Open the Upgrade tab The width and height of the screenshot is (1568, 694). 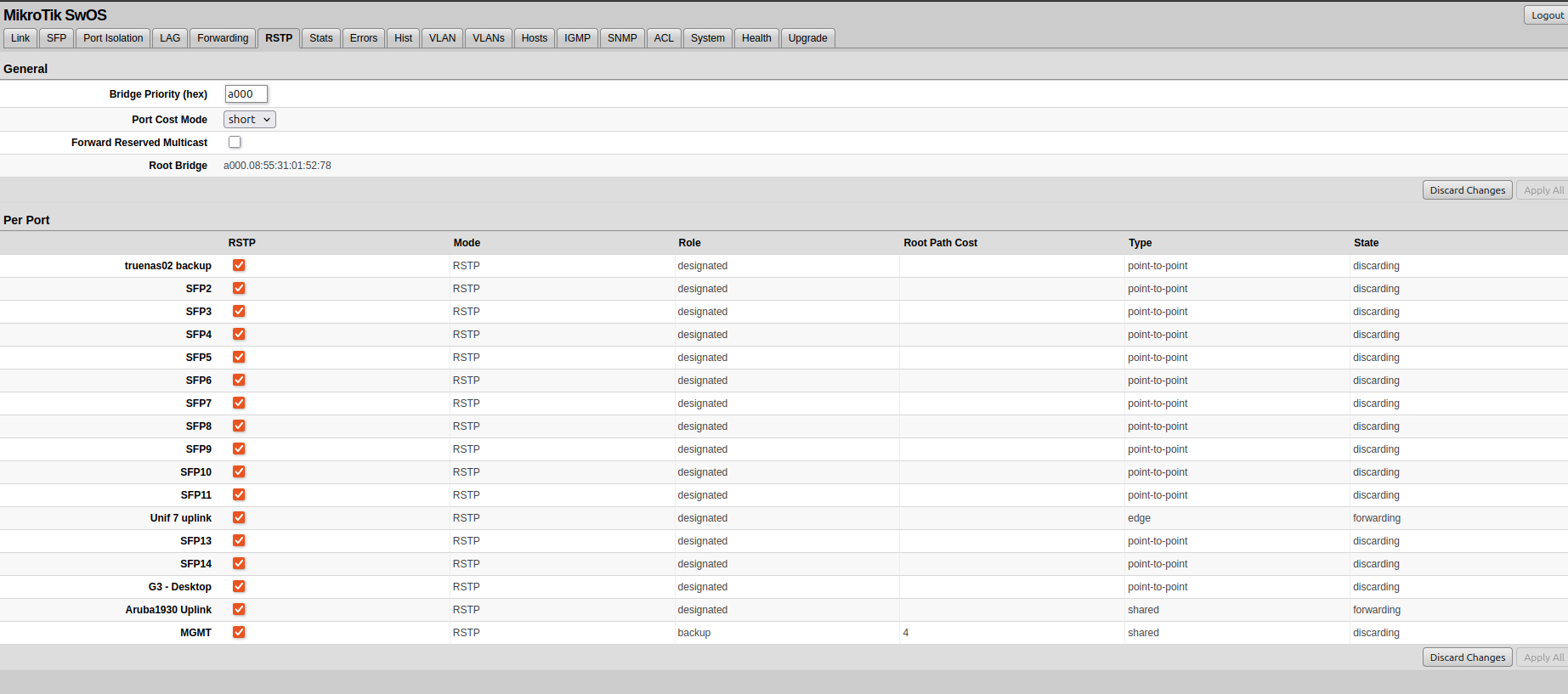point(807,38)
